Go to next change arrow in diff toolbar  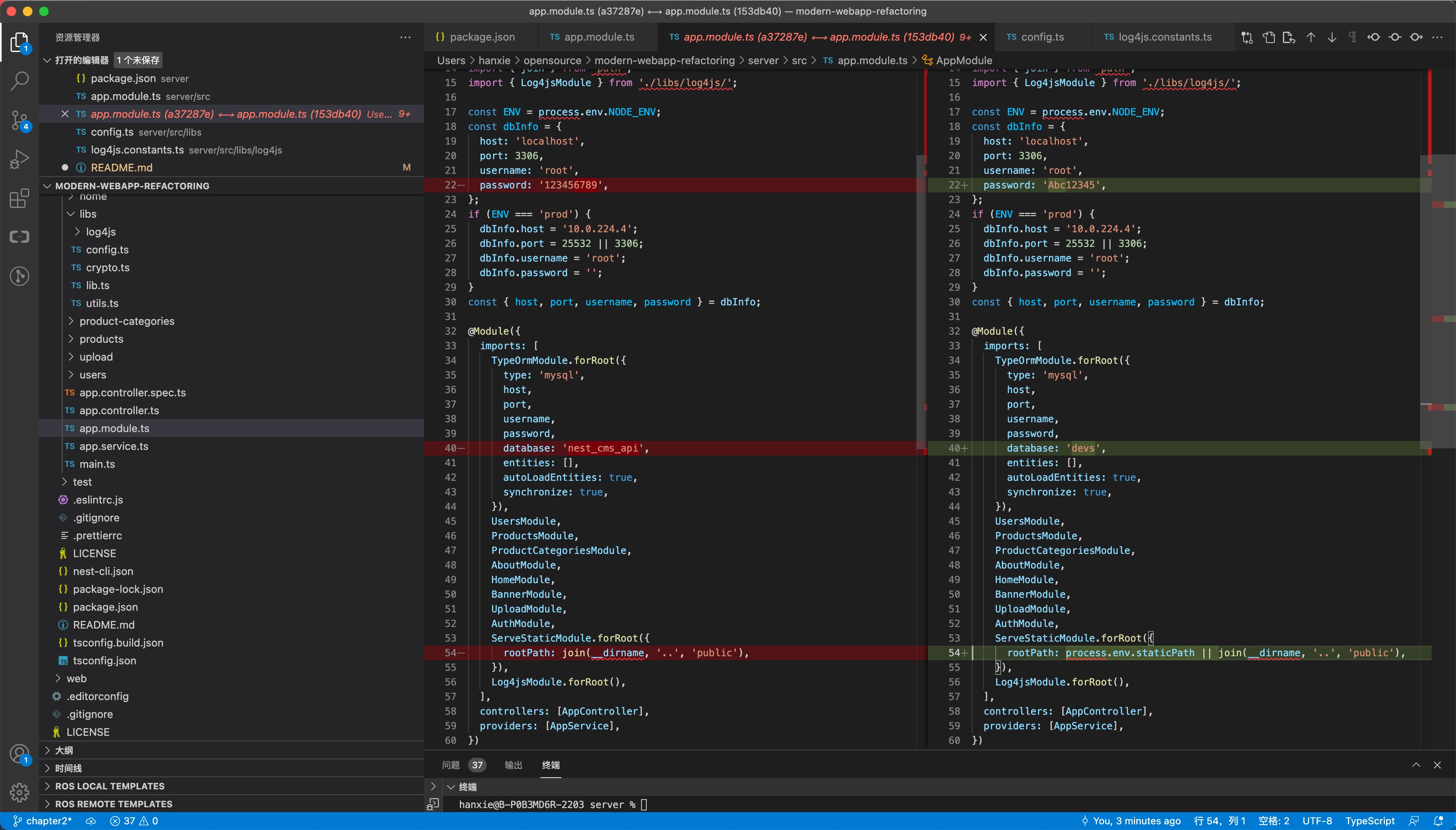click(x=1332, y=37)
